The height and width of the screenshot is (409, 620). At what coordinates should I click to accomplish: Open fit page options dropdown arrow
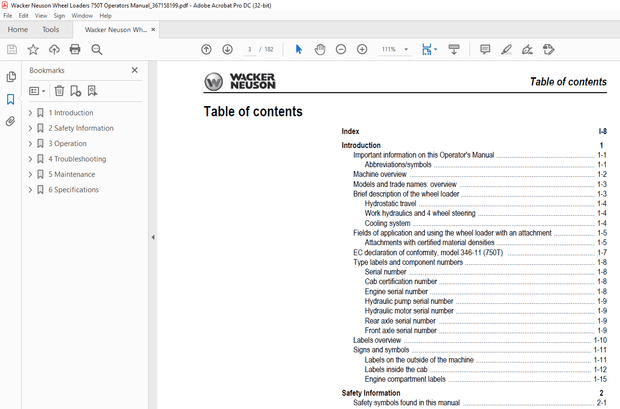[x=436, y=49]
